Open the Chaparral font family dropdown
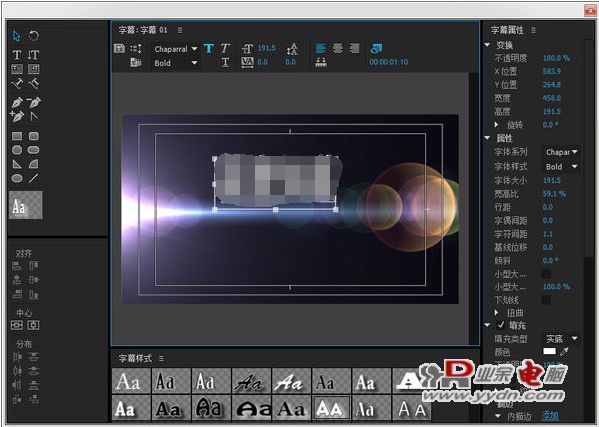 [175, 49]
